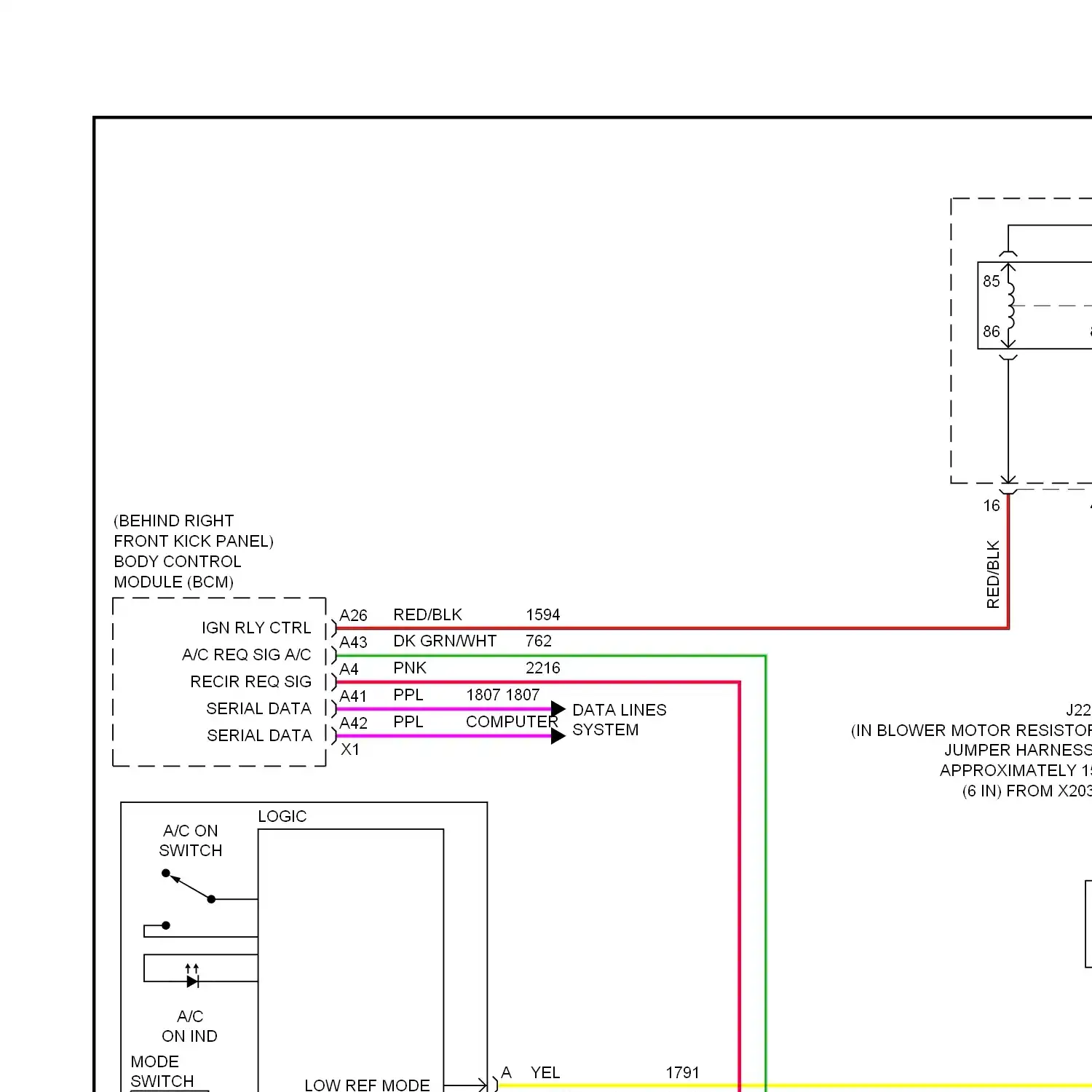Click the 'FRONT KICK PANEL)' text line
Image resolution: width=1092 pixels, height=1092 pixels.
point(194,541)
